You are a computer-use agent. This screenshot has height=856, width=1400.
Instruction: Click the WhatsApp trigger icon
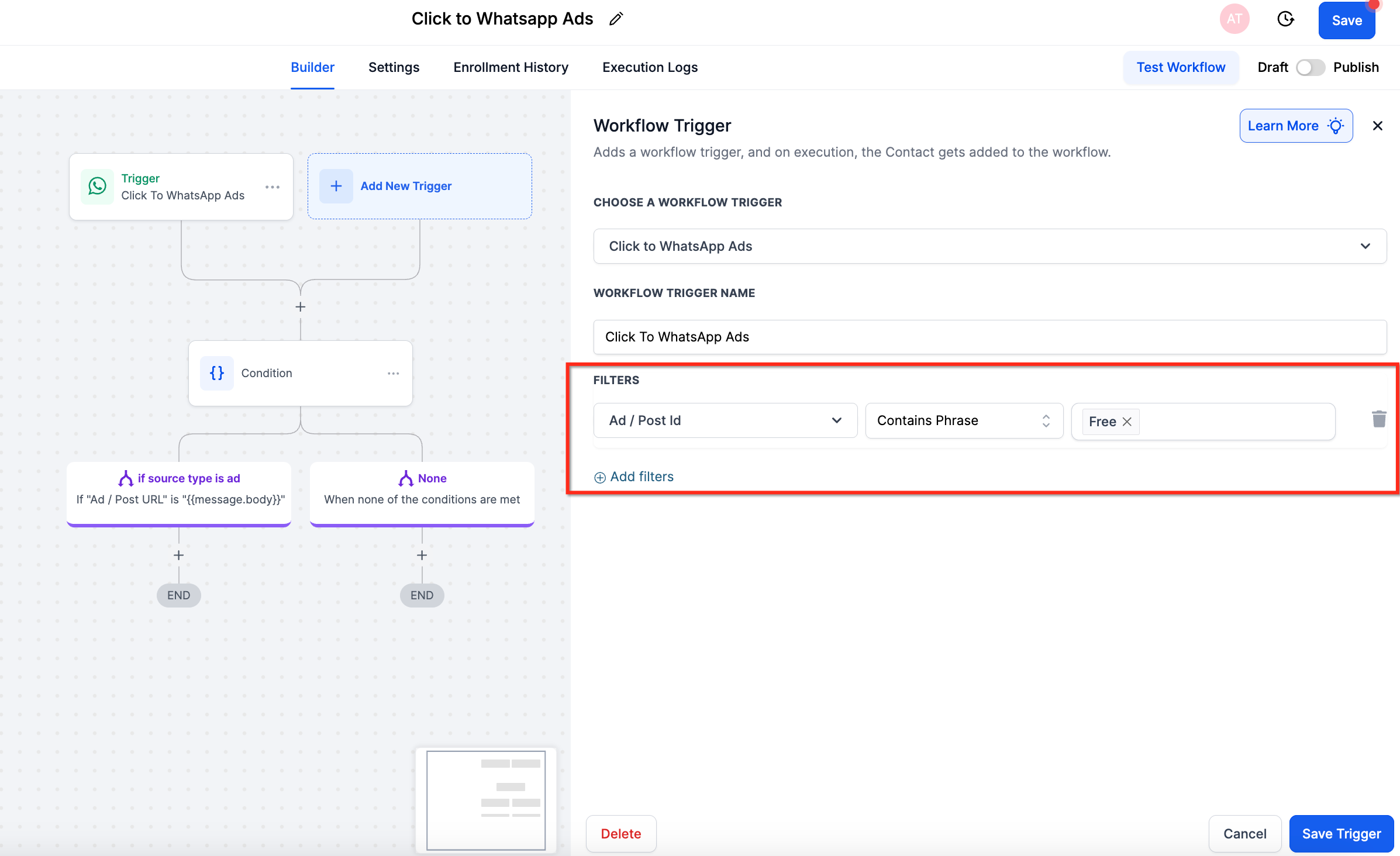pos(97,187)
